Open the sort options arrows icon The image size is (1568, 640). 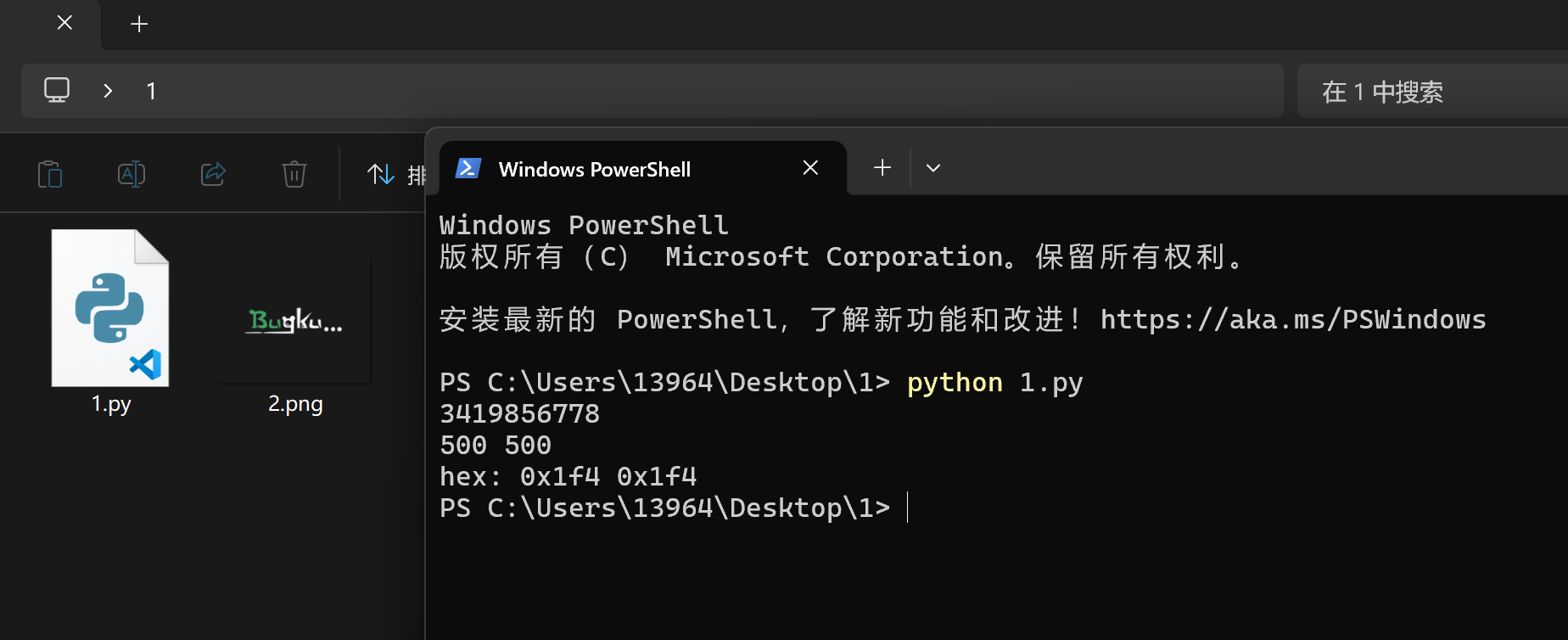pos(381,175)
